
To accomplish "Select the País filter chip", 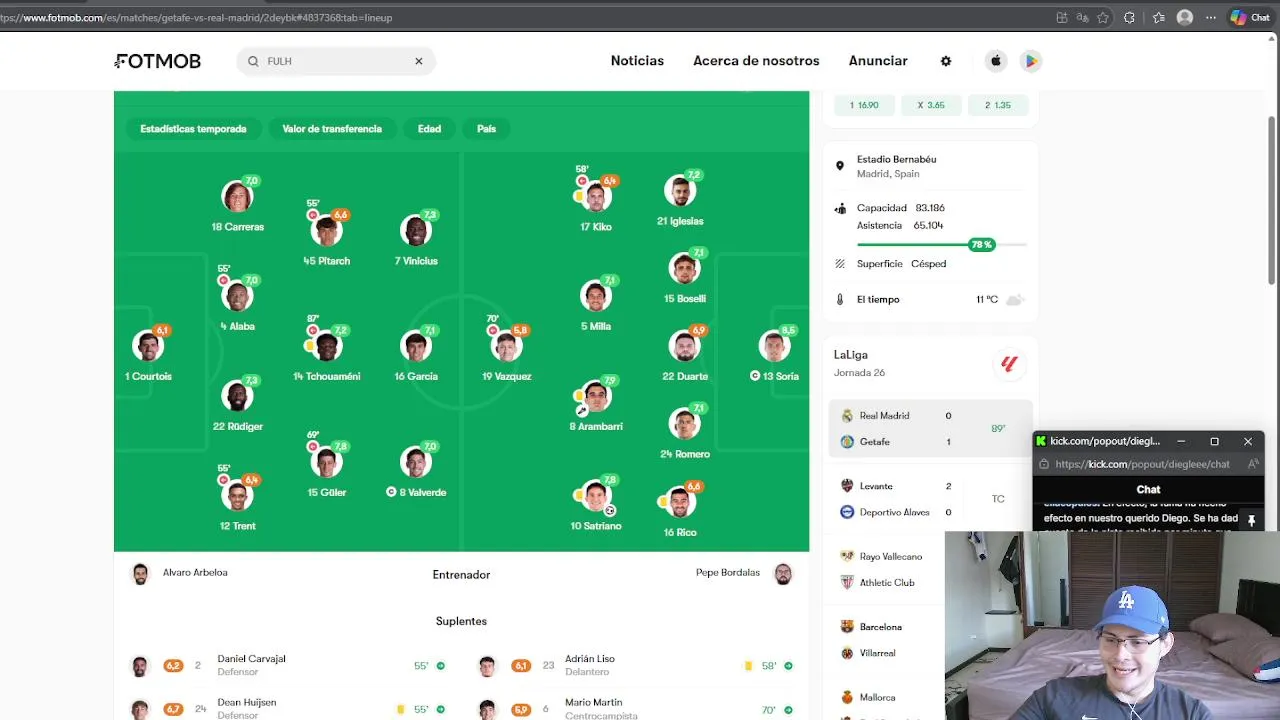I will tap(486, 129).
